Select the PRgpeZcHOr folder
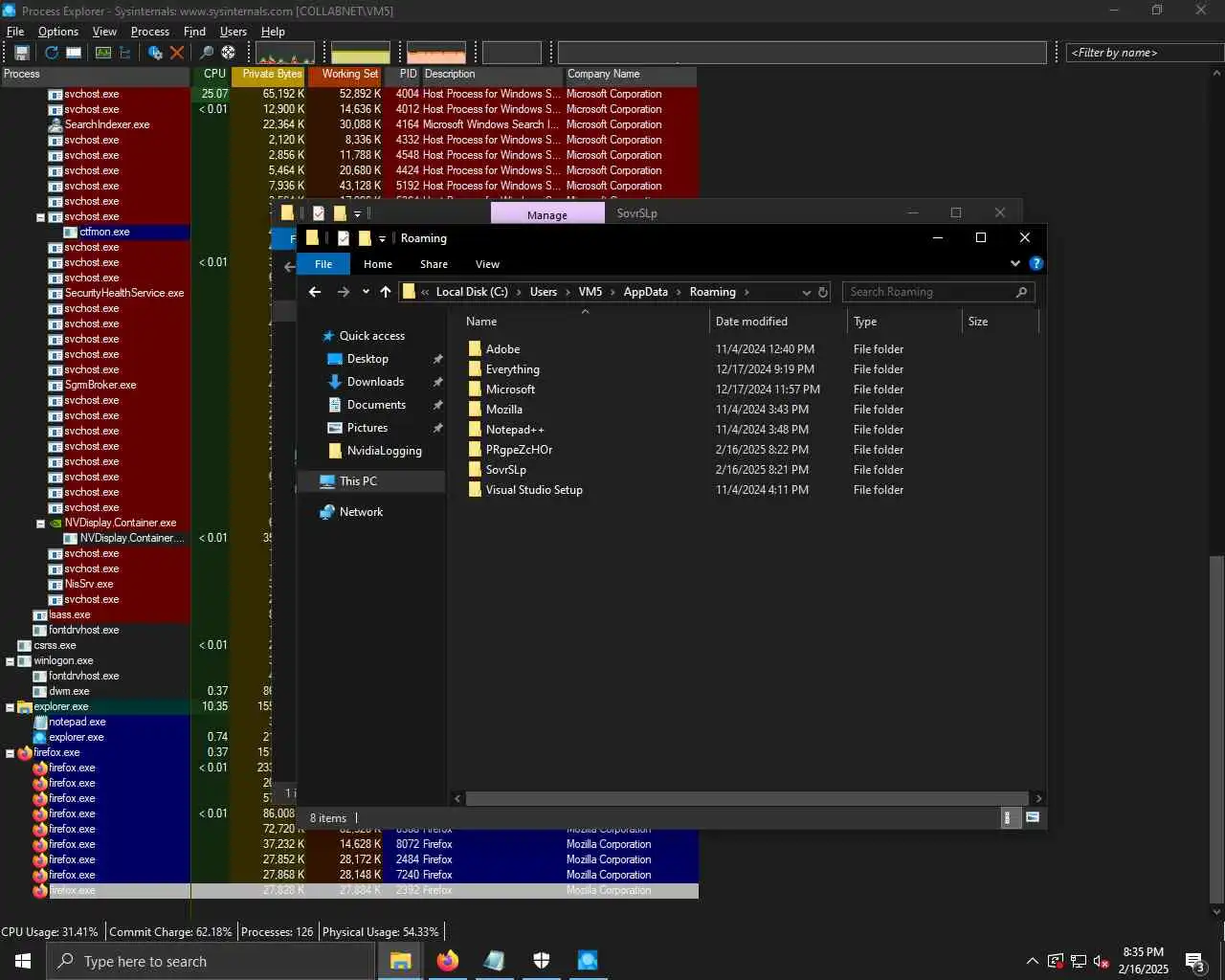This screenshot has height=980, width=1225. point(519,450)
